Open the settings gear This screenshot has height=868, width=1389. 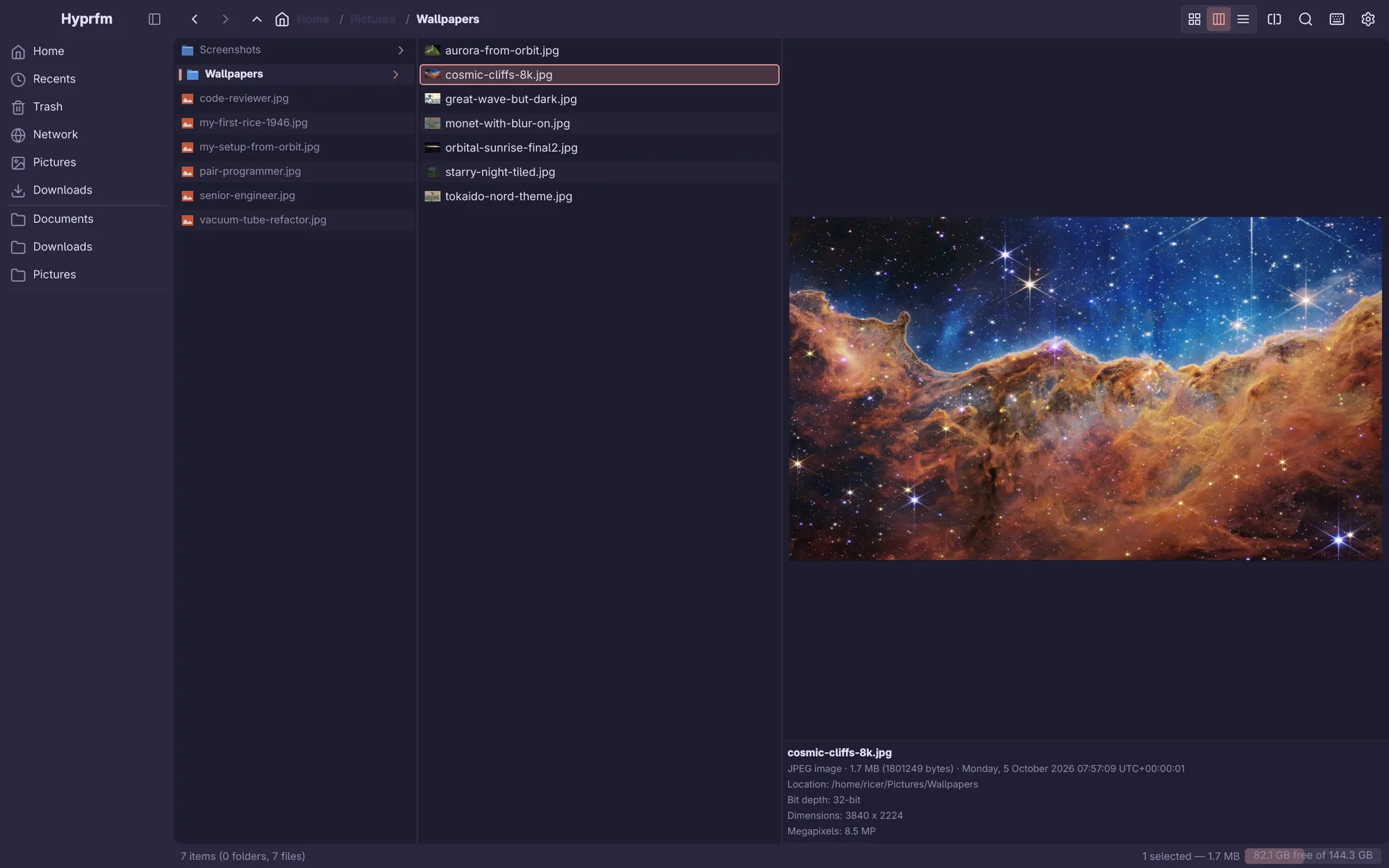click(x=1368, y=19)
